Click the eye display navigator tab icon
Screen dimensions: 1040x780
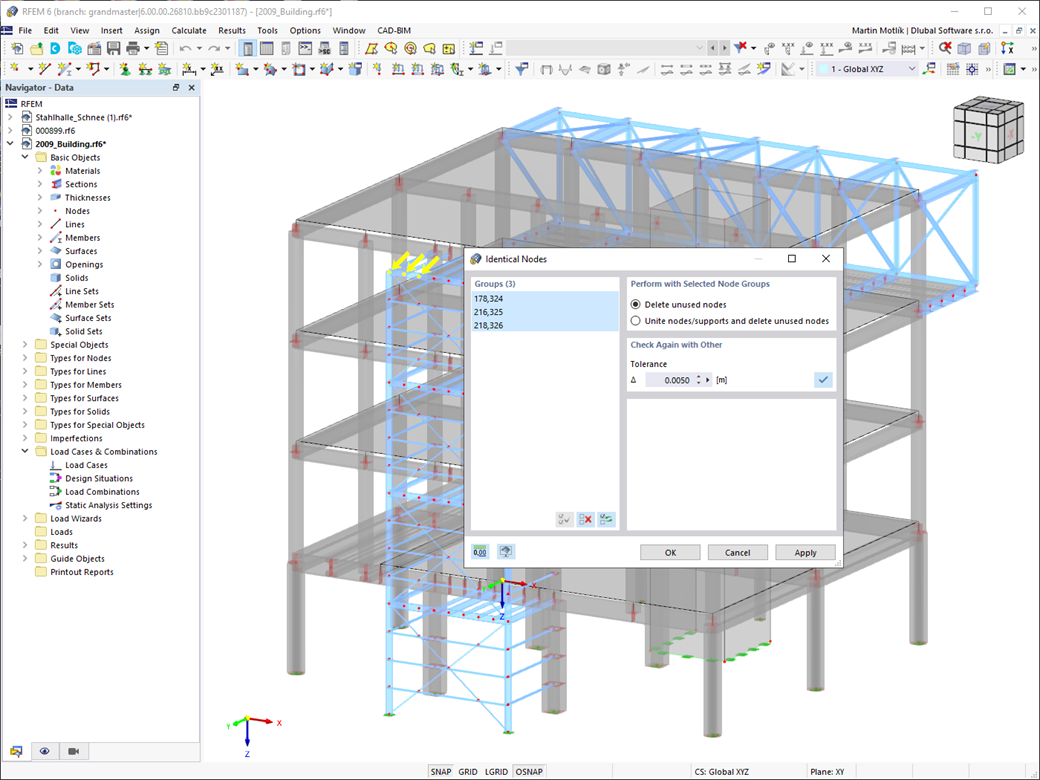click(x=44, y=751)
